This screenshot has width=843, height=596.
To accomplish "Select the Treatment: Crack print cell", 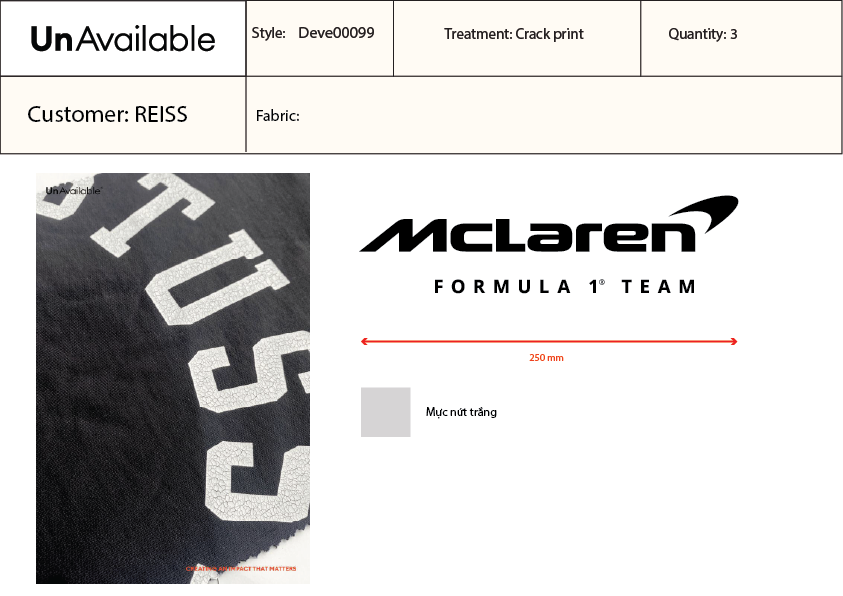I will [517, 39].
